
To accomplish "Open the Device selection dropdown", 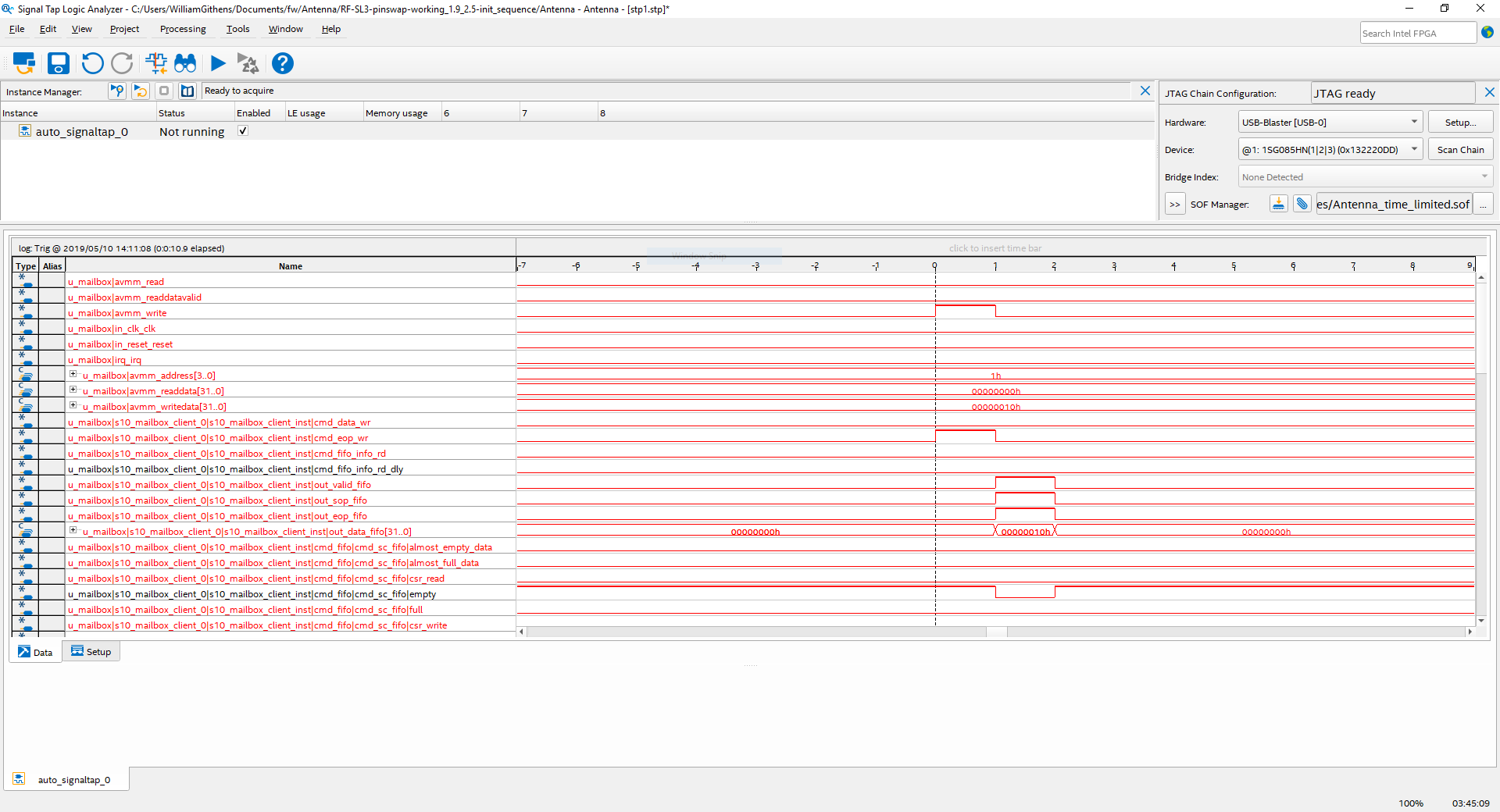I will (1330, 149).
